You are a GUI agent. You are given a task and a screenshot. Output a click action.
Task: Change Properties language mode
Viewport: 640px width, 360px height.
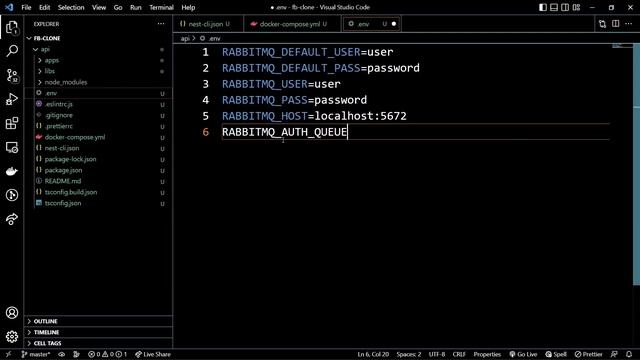(487, 354)
